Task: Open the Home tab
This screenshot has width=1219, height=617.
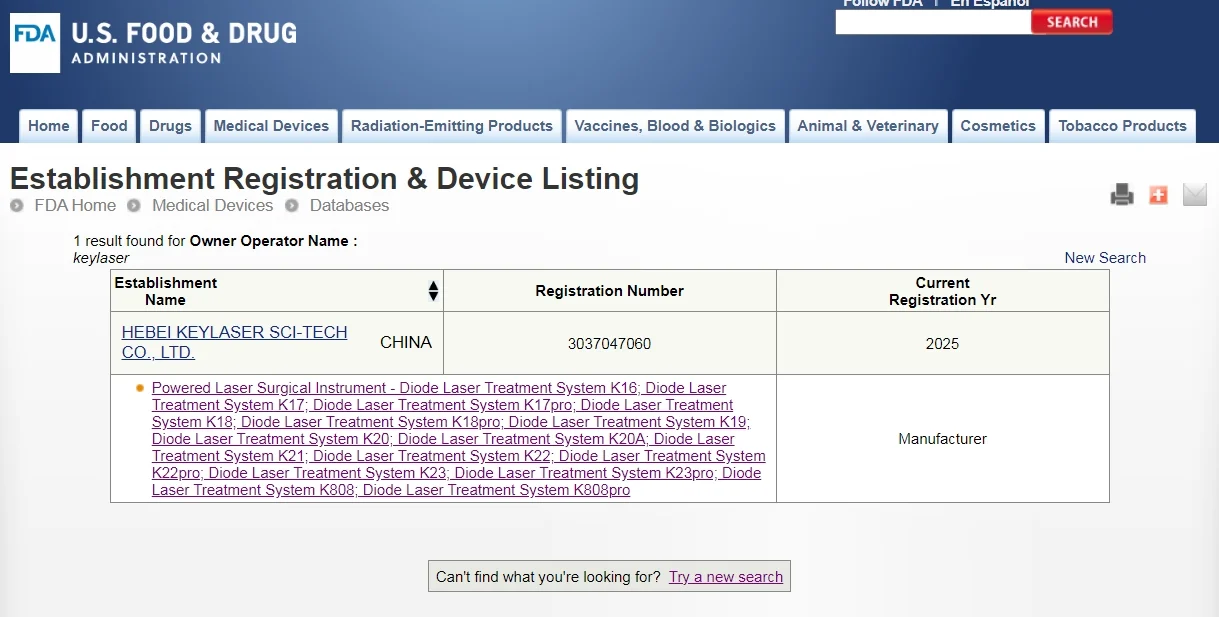Action: pos(49,126)
